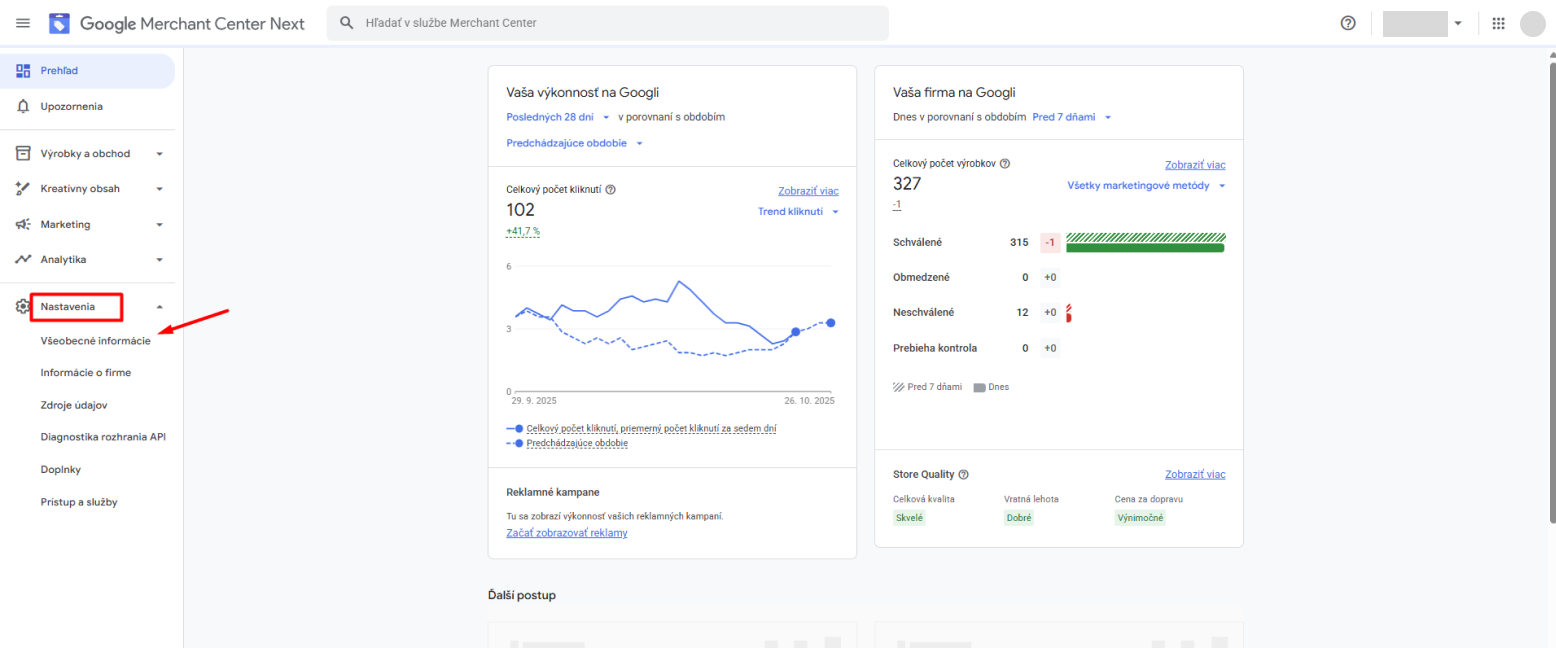Click the Google Merchant Center logo

60,23
